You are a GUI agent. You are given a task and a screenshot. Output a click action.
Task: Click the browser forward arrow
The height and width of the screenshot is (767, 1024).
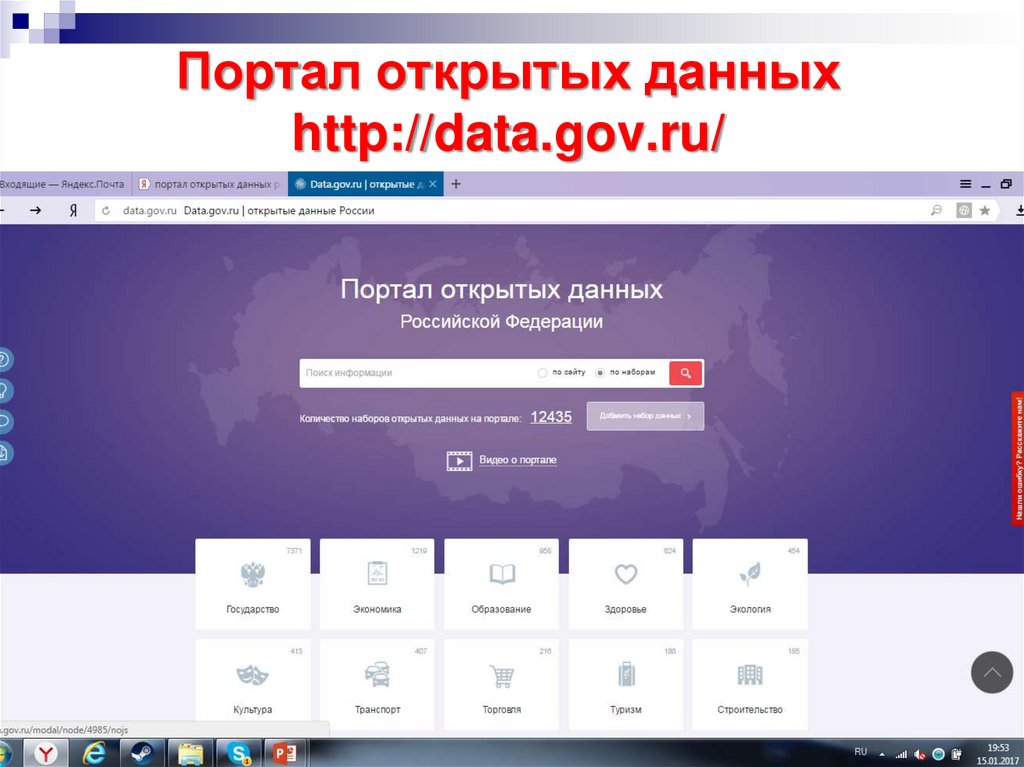click(36, 210)
